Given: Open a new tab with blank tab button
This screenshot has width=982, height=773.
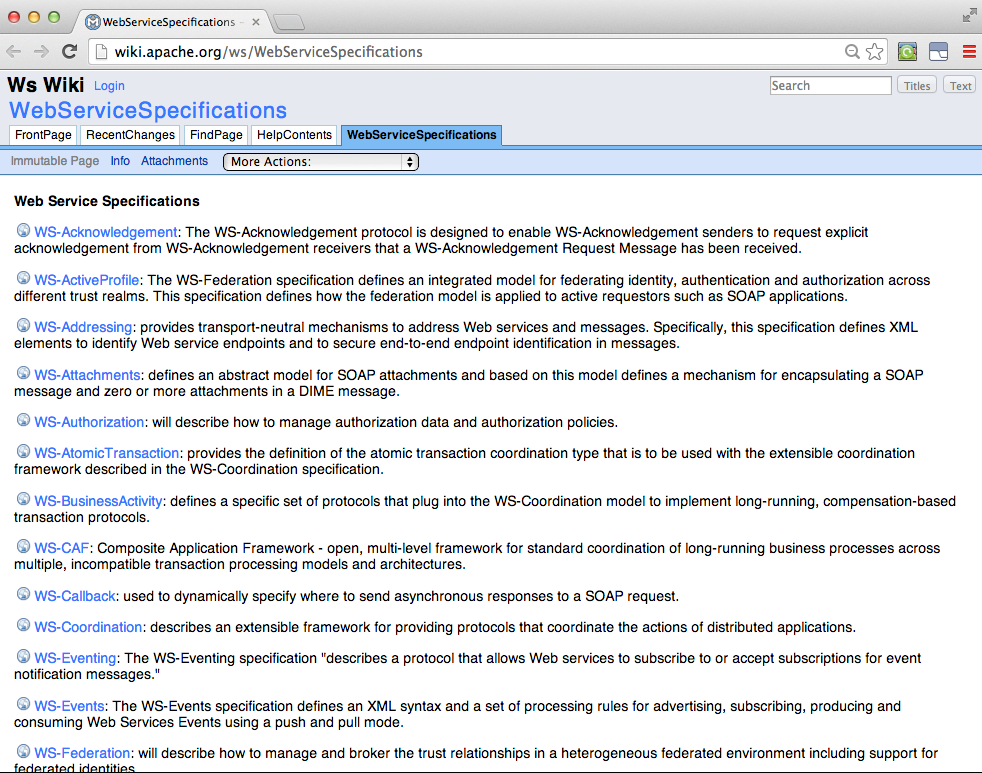Looking at the screenshot, I should [289, 23].
